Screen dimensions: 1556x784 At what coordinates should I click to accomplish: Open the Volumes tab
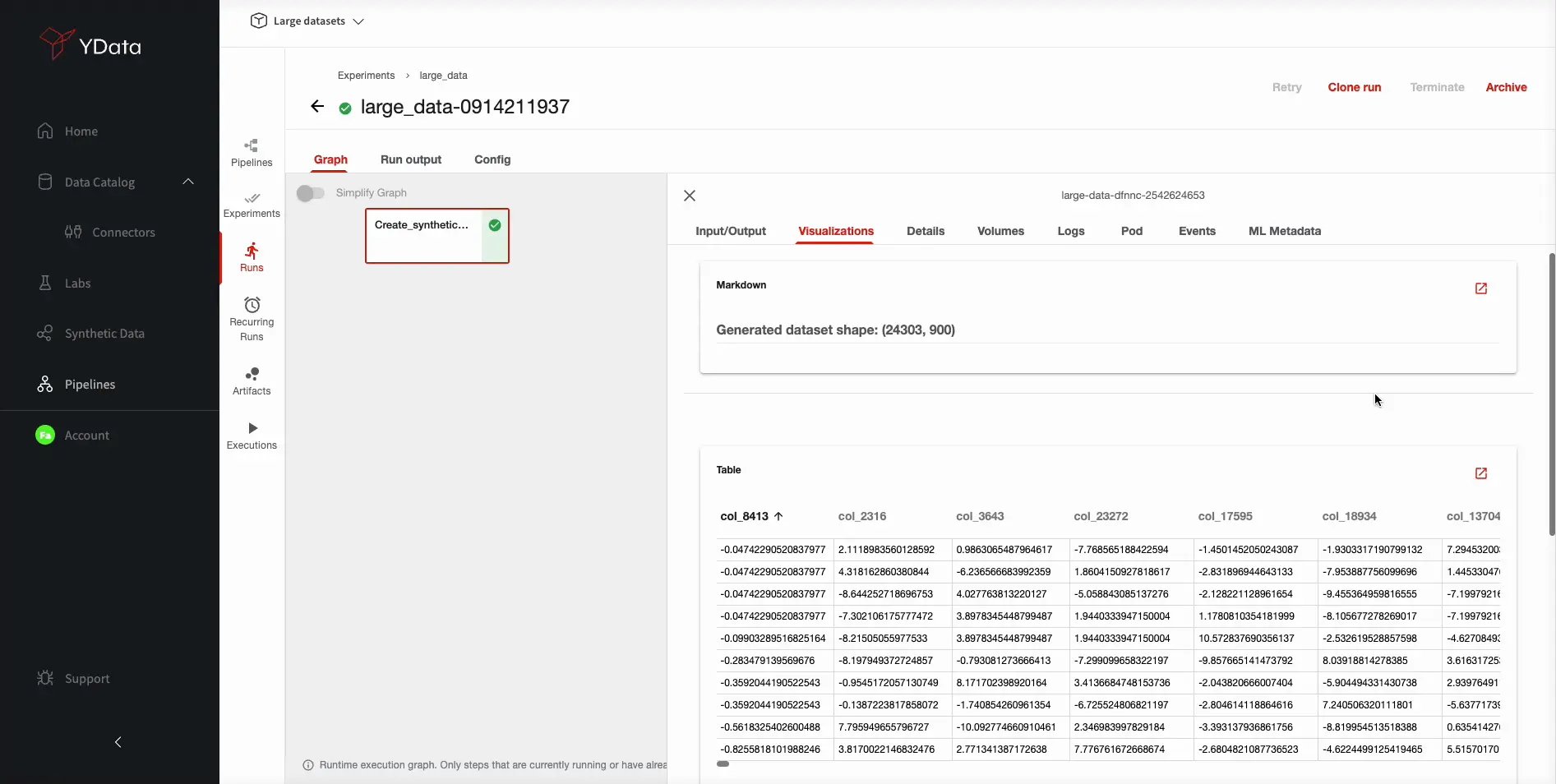[x=1000, y=231]
